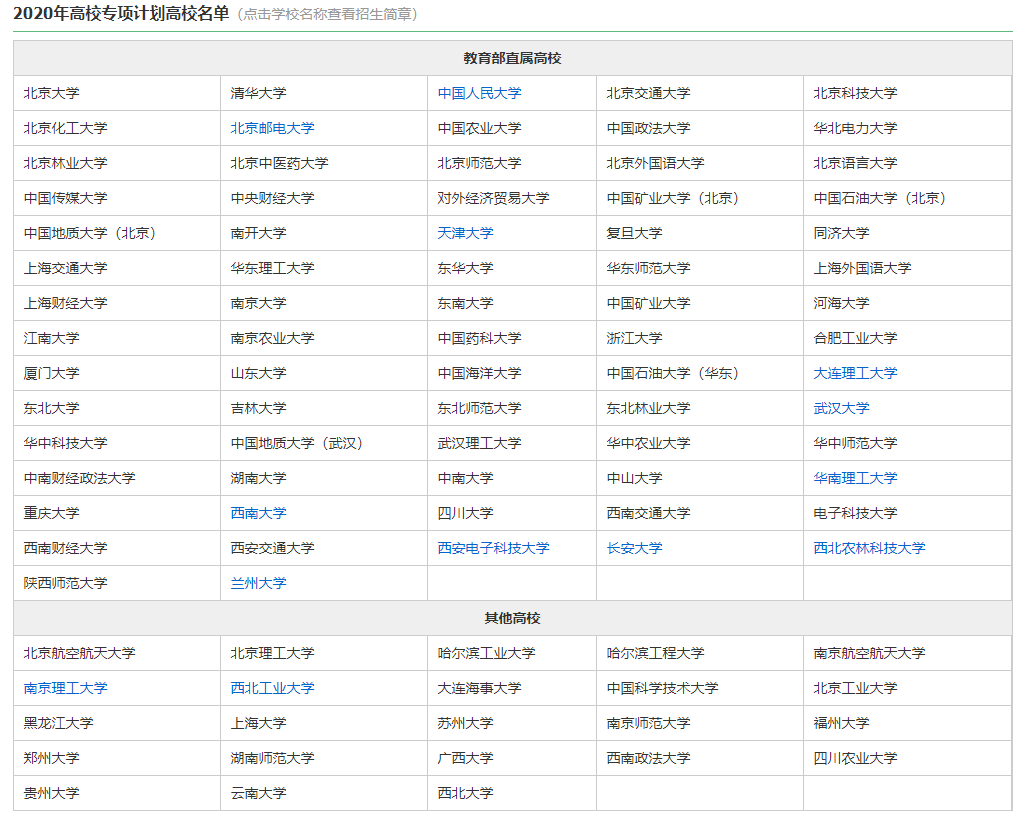Open the 西北工业大学 link

click(x=272, y=688)
